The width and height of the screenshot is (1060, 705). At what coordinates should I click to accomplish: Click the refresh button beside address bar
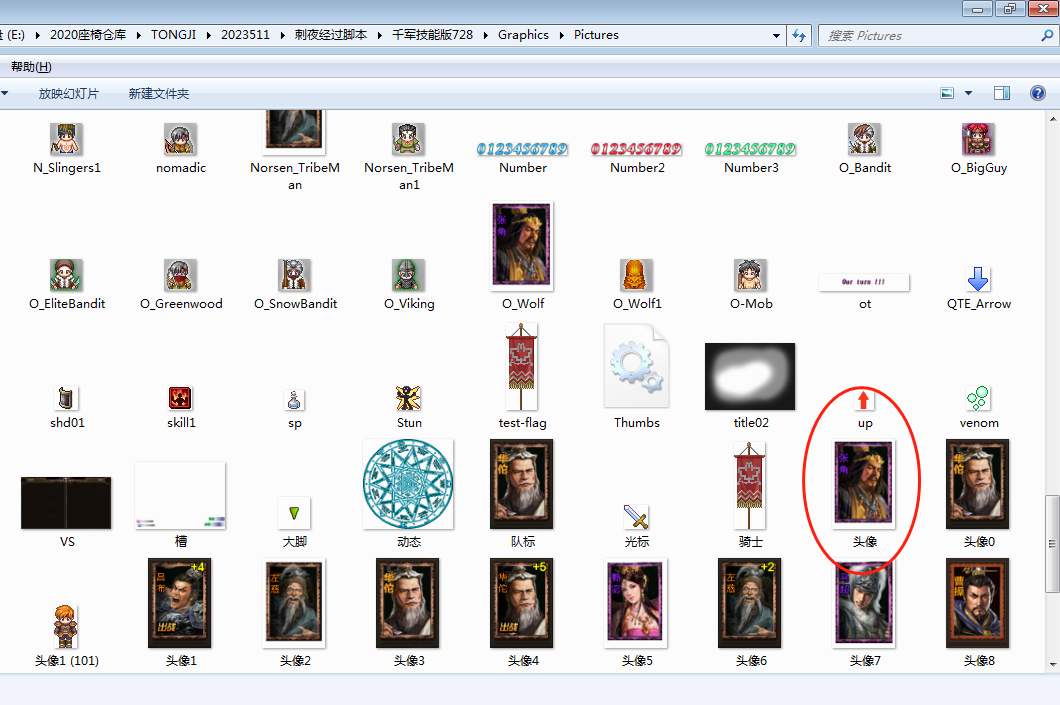coord(799,35)
